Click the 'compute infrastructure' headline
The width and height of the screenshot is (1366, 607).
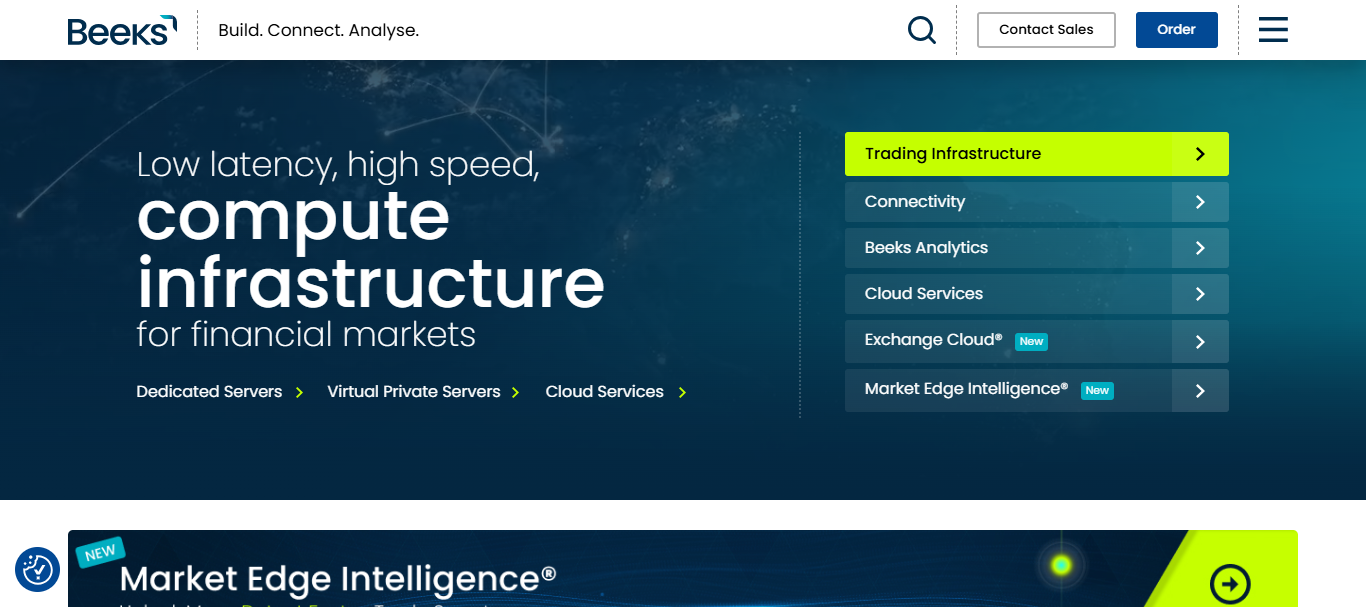(370, 249)
